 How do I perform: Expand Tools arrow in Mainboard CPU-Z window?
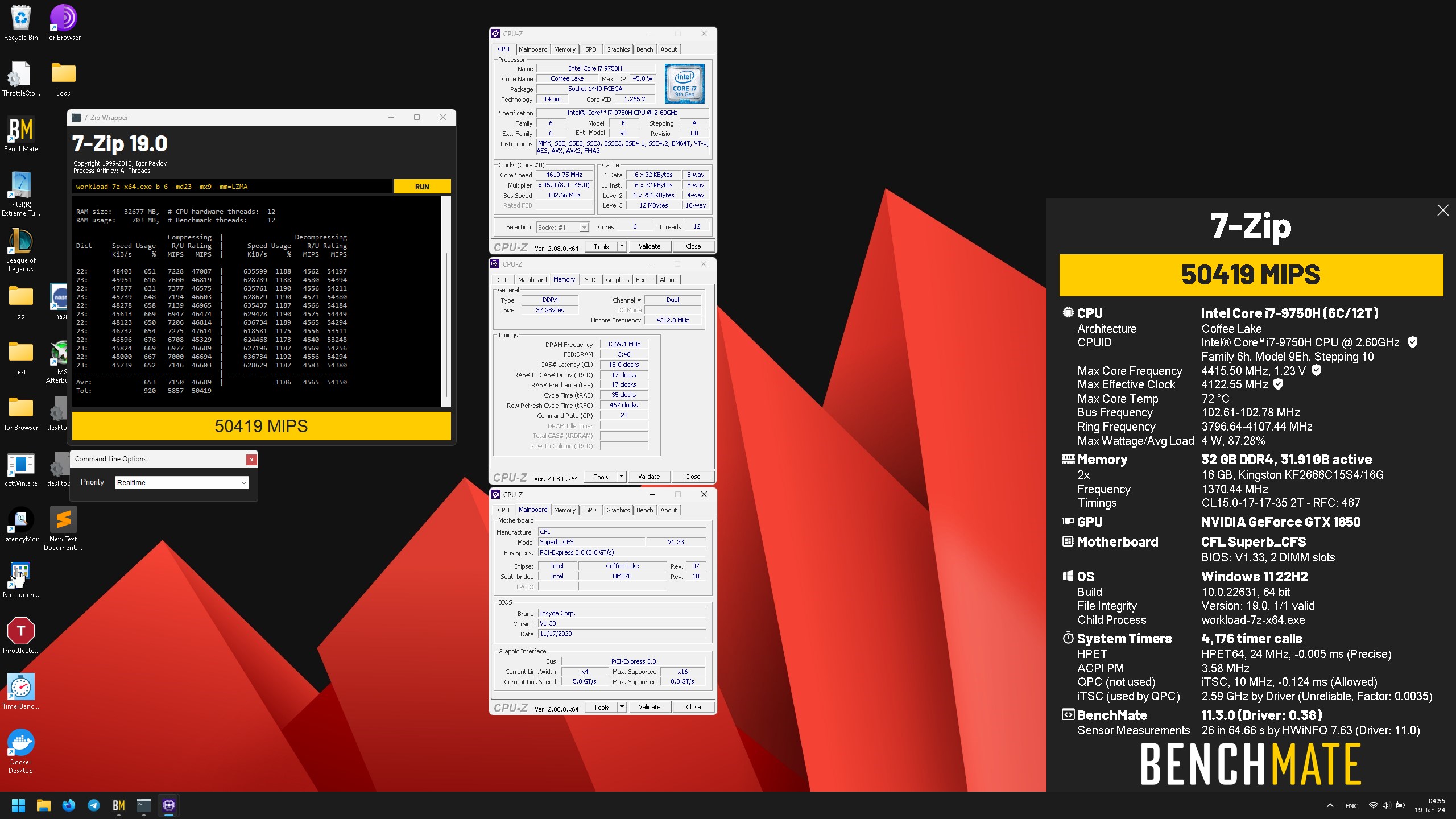click(622, 707)
